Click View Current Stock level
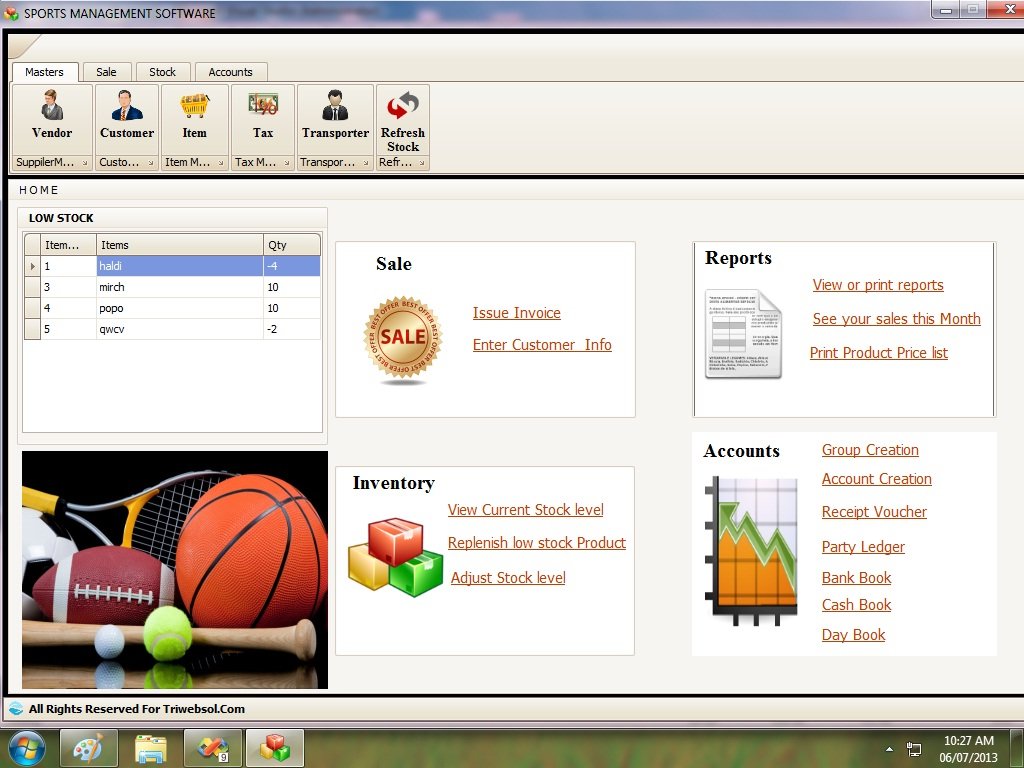1024x768 pixels. point(525,510)
